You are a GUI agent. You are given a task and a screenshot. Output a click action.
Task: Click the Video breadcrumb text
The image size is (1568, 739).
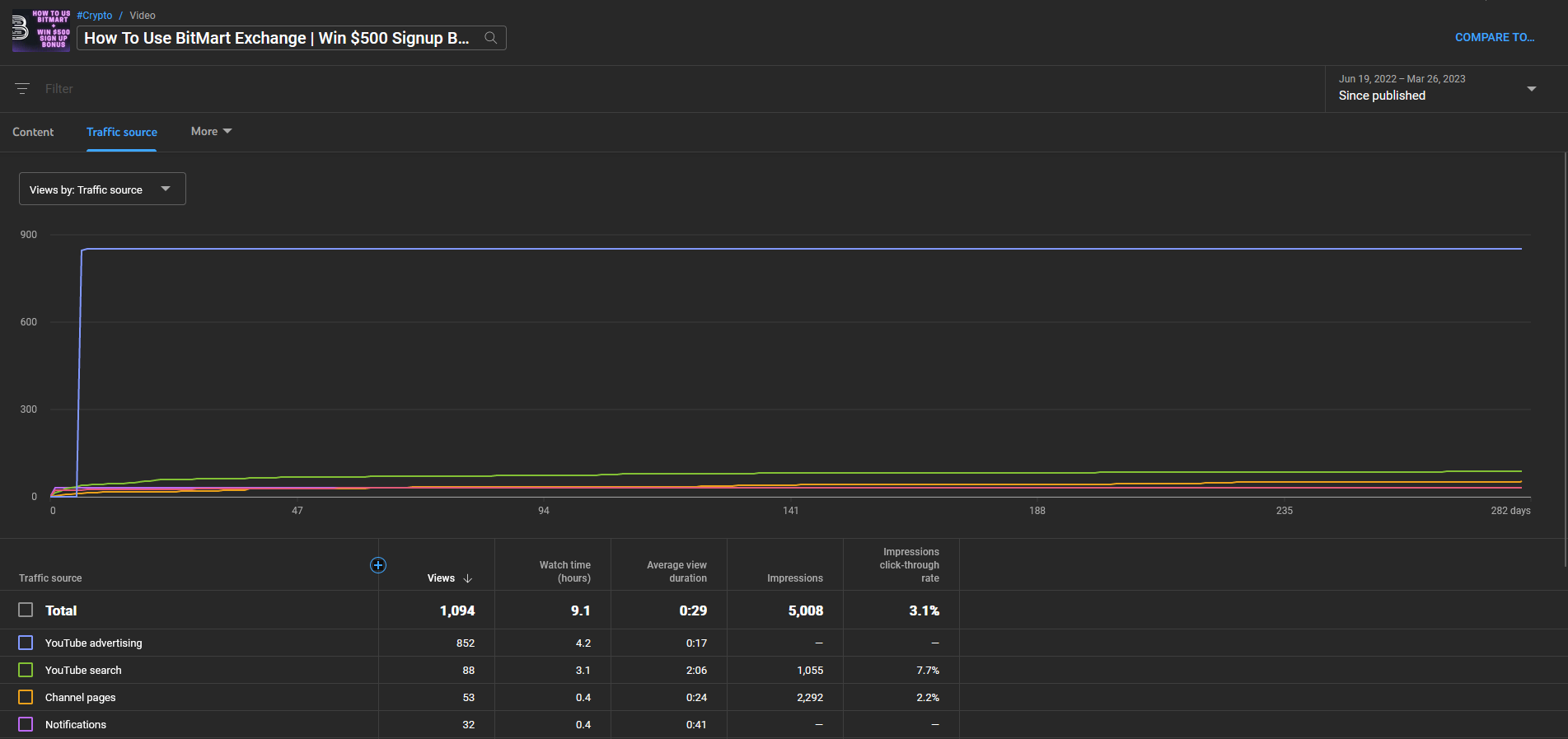click(143, 16)
